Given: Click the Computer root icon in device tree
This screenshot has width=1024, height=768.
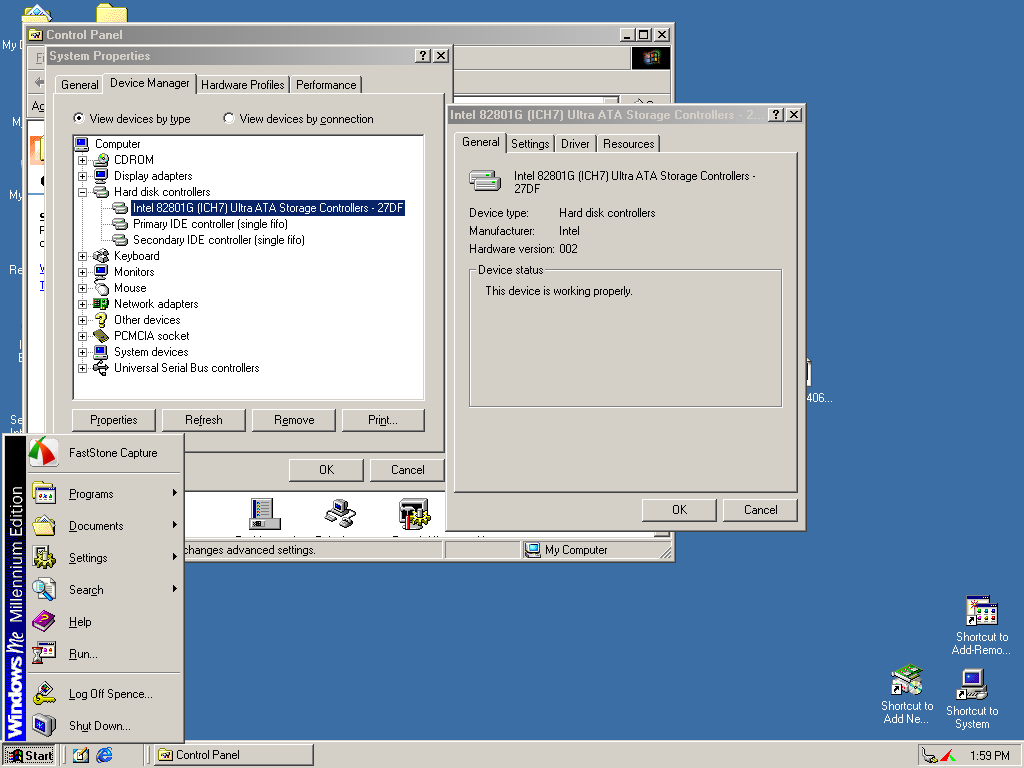Looking at the screenshot, I should [82, 144].
